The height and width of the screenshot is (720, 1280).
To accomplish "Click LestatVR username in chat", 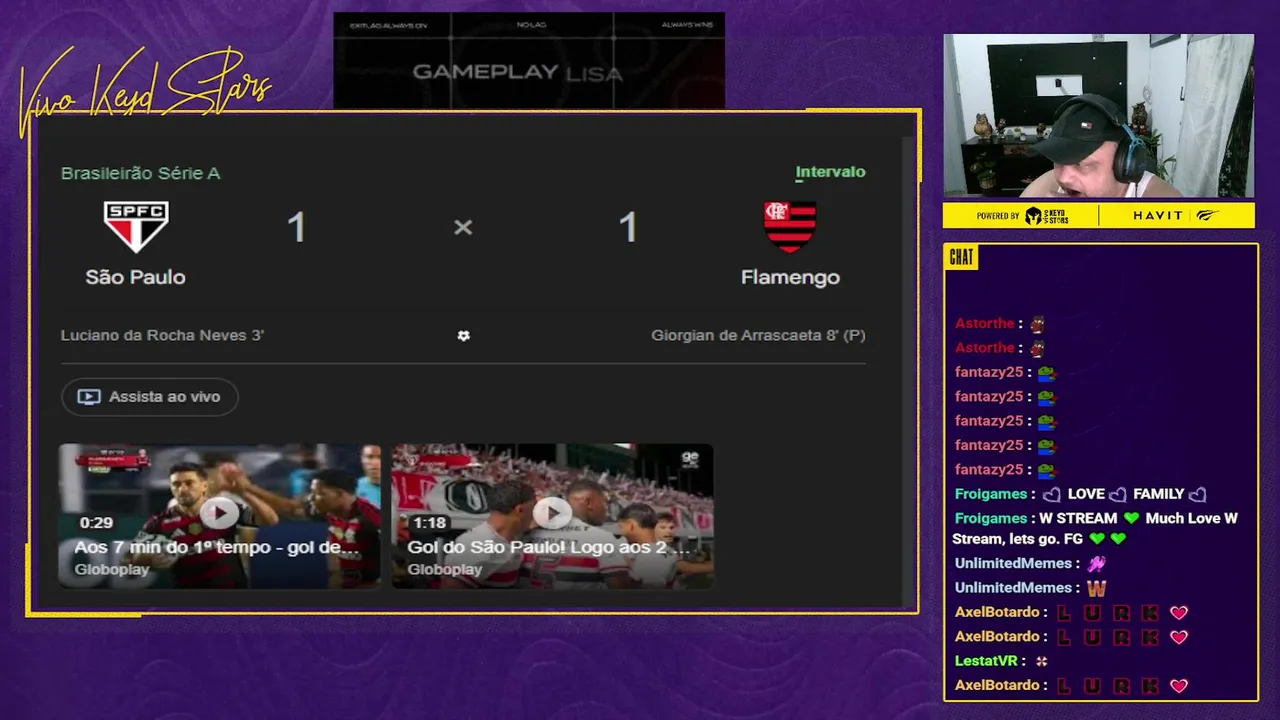I will 986,661.
